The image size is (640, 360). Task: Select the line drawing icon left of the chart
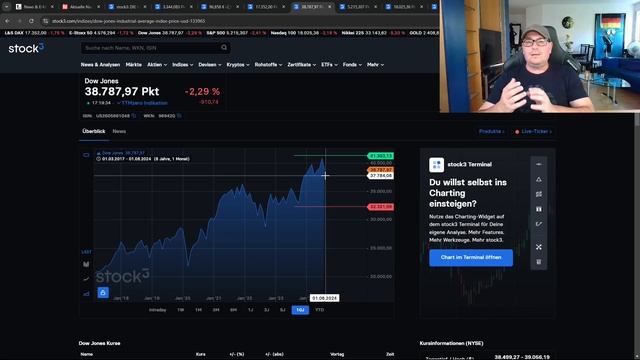[86, 279]
